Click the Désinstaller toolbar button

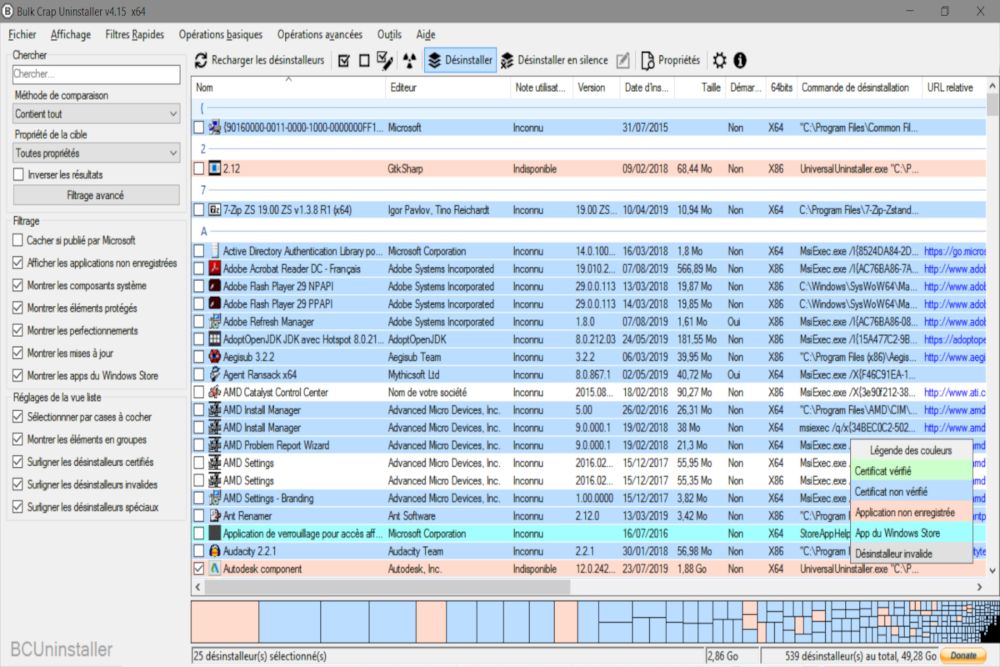460,61
